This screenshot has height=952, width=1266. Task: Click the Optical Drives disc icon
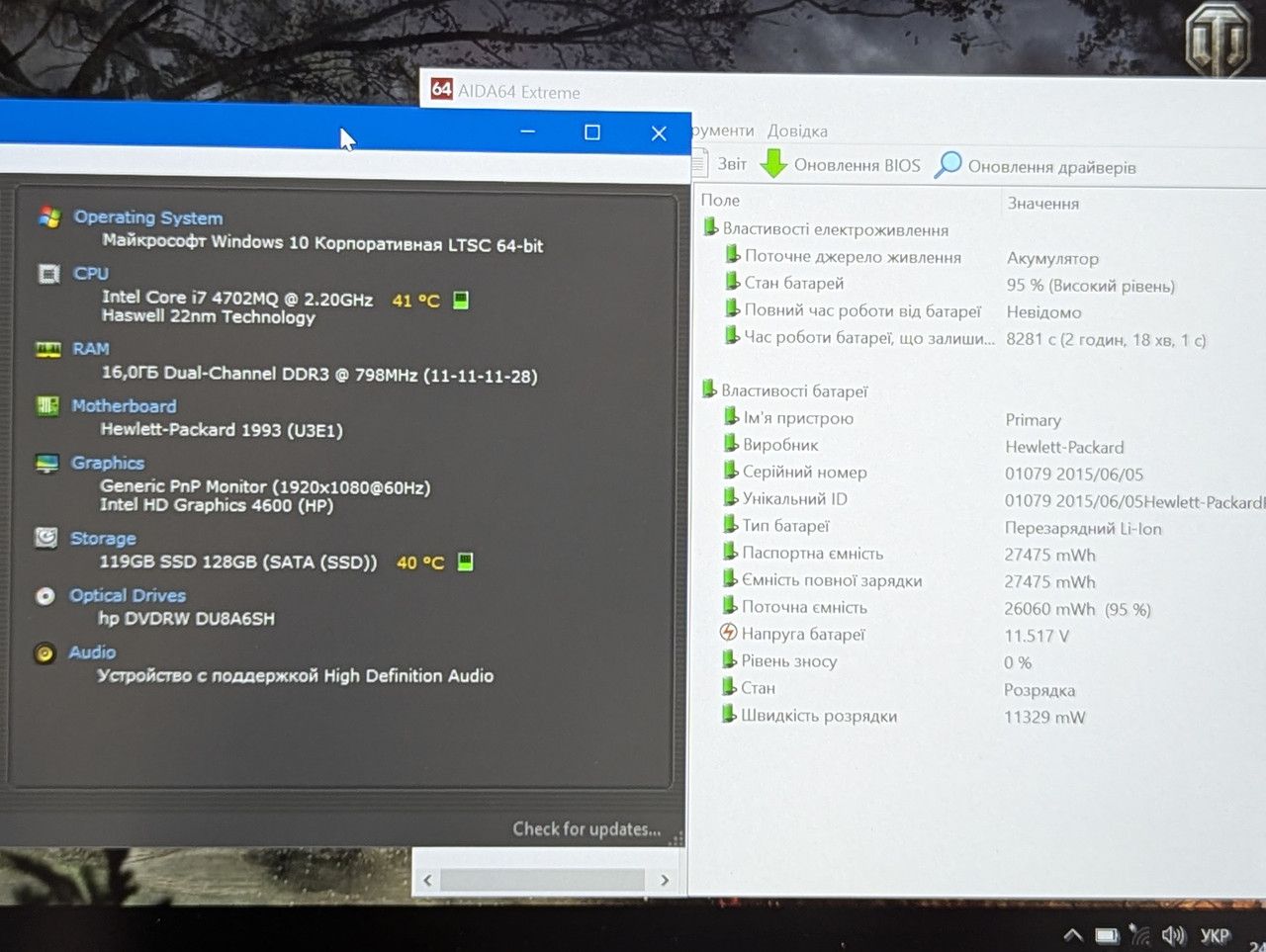45,596
